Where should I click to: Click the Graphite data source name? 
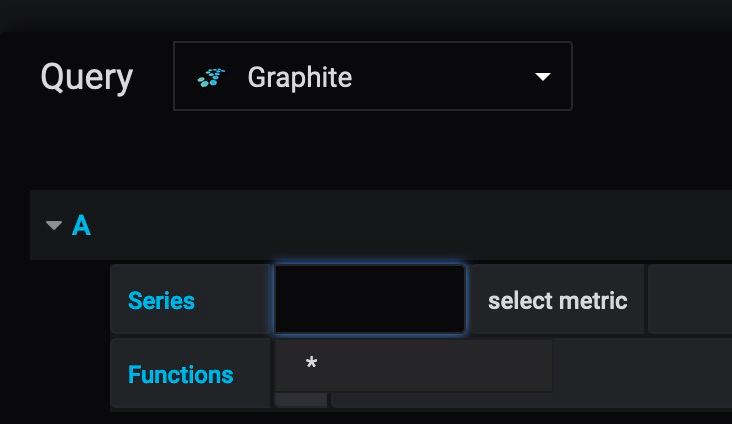pyautogui.click(x=300, y=78)
